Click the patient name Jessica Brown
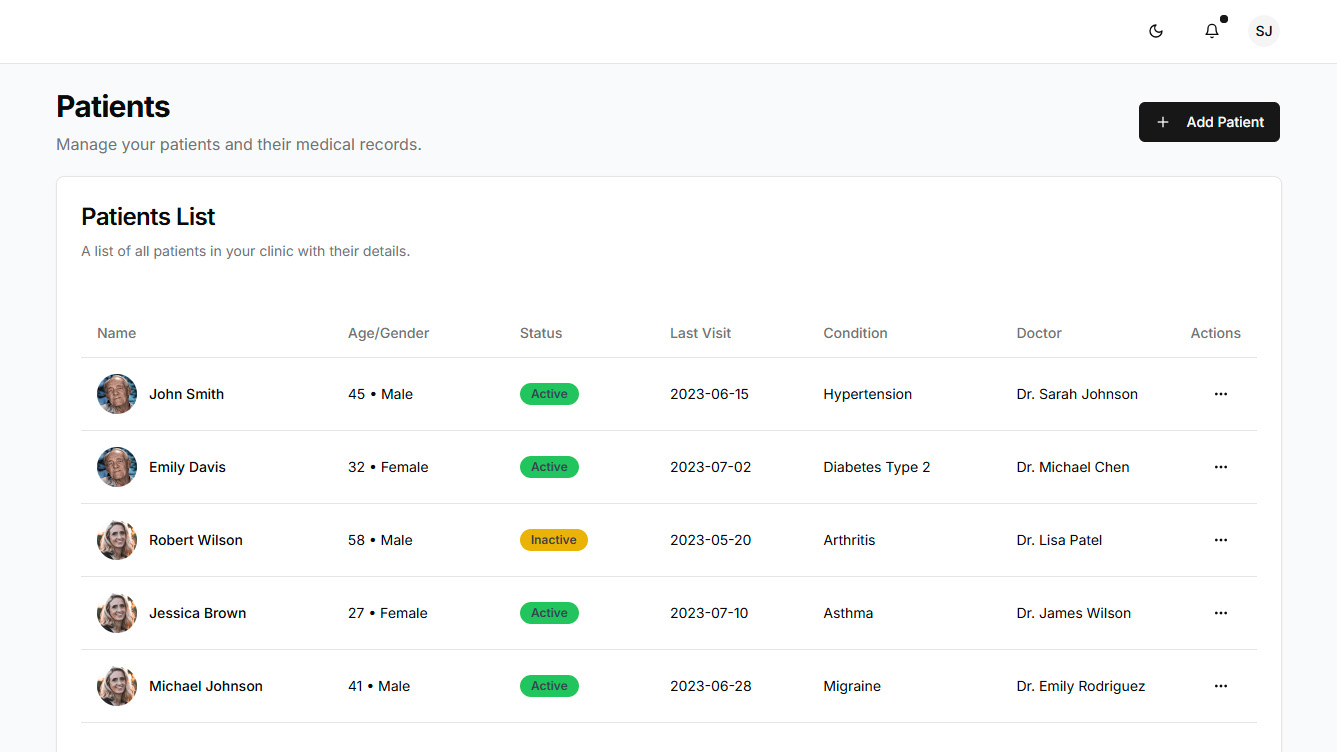 point(197,613)
